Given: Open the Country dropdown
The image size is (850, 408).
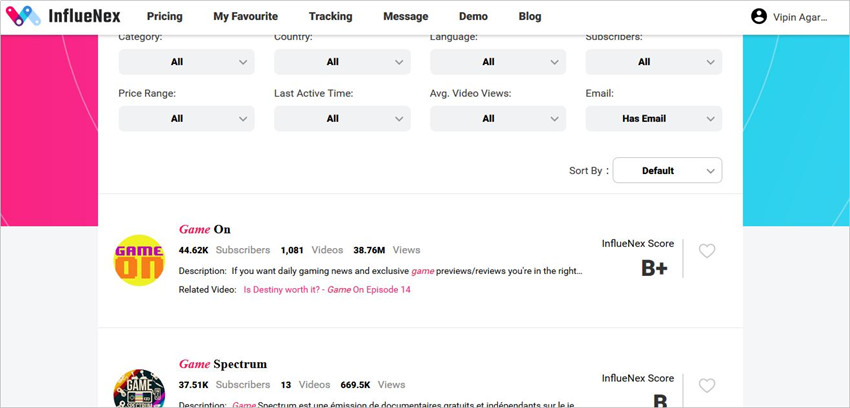Looking at the screenshot, I should coord(342,62).
